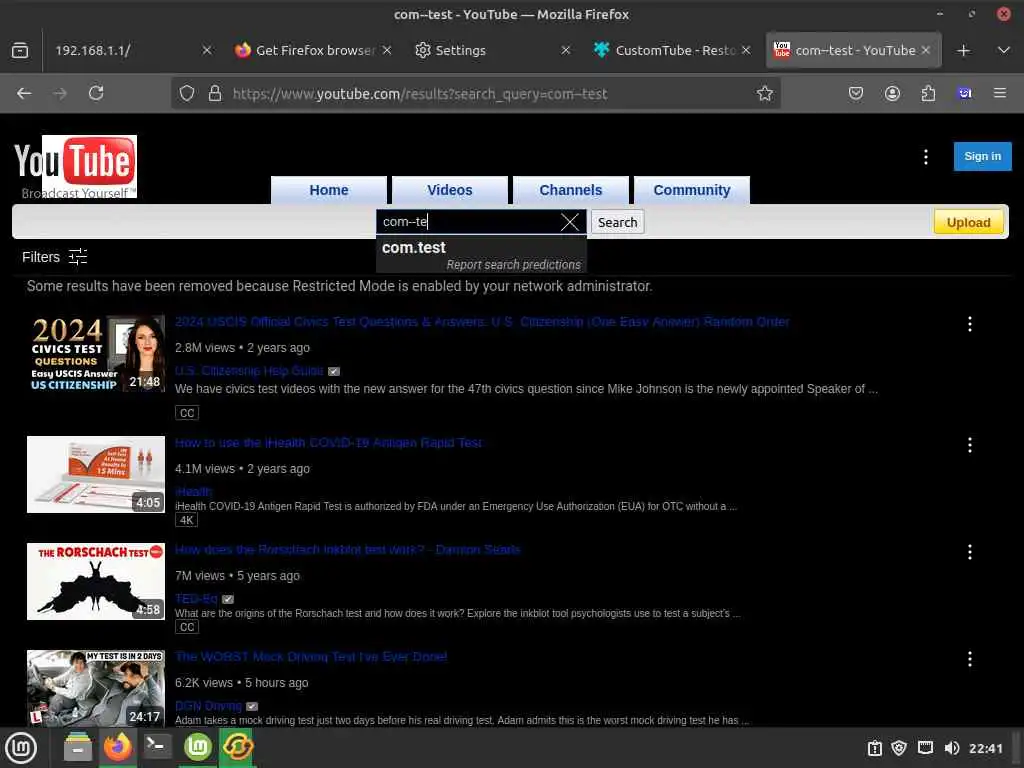Clear the search box text
The height and width of the screenshot is (768, 1024).
tap(569, 222)
